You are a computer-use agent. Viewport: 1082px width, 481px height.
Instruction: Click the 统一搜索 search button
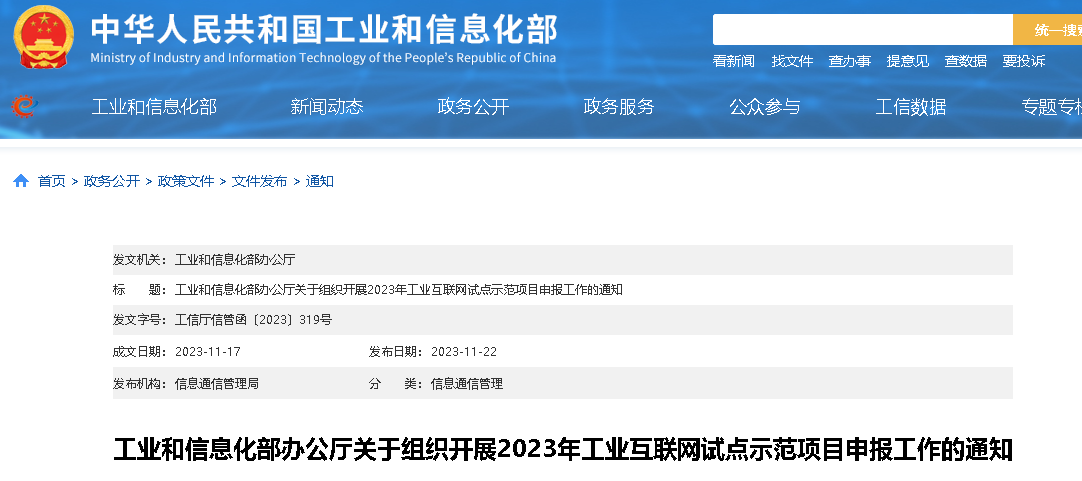pos(1047,30)
